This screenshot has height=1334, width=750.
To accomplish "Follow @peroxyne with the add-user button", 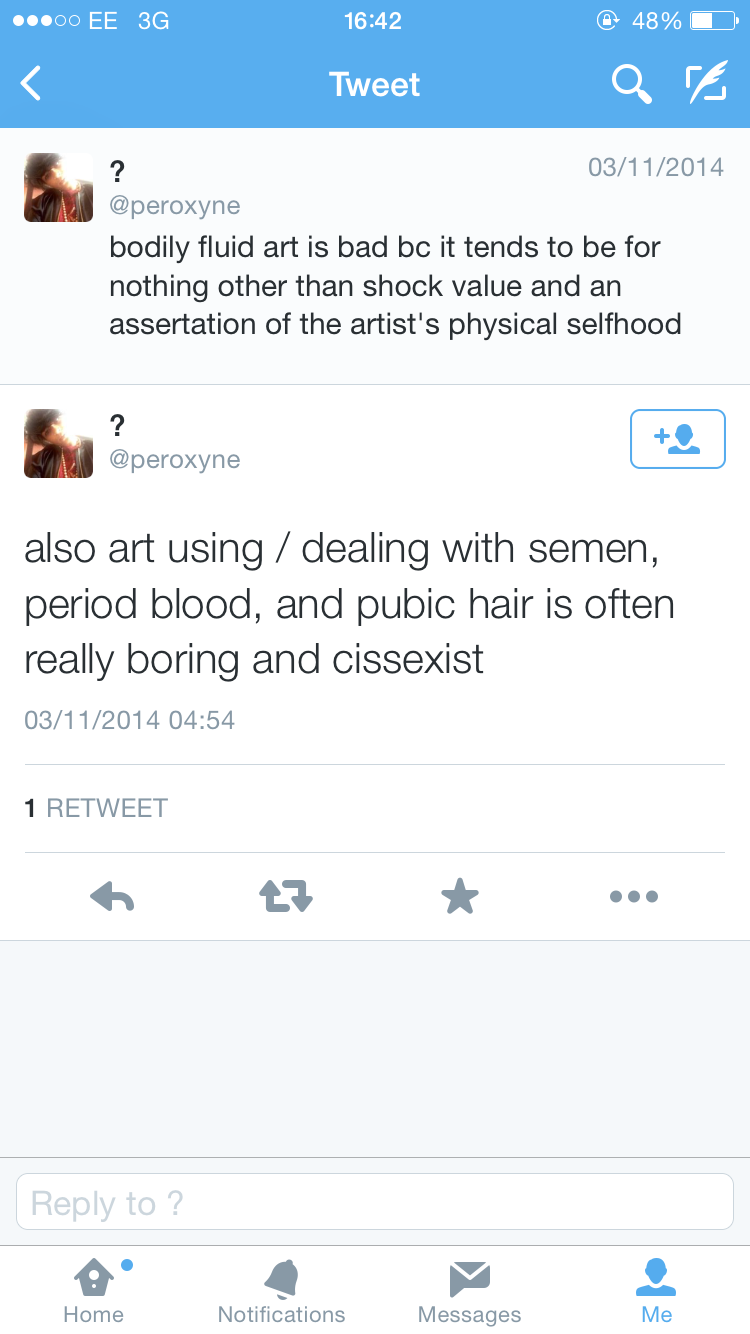I will tap(677, 439).
